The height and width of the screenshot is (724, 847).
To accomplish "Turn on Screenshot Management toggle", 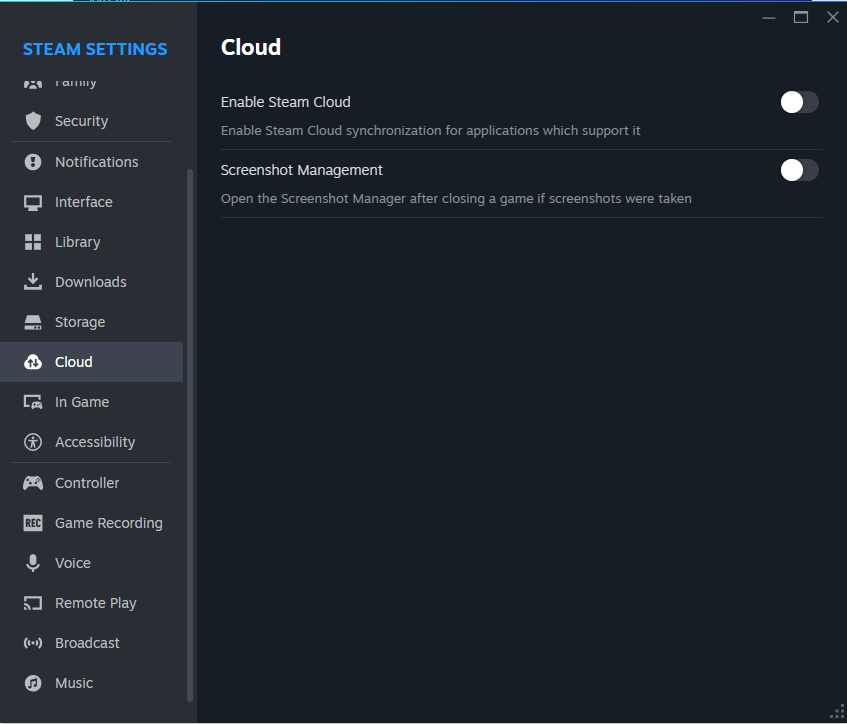I will (799, 170).
